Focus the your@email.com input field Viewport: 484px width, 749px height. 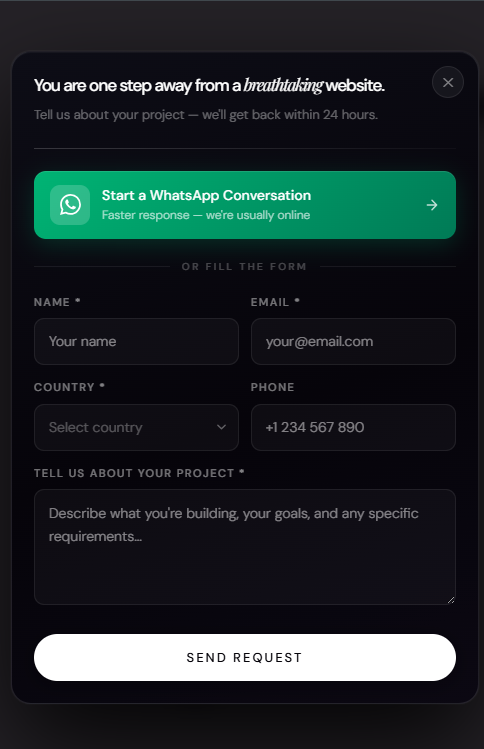click(353, 342)
